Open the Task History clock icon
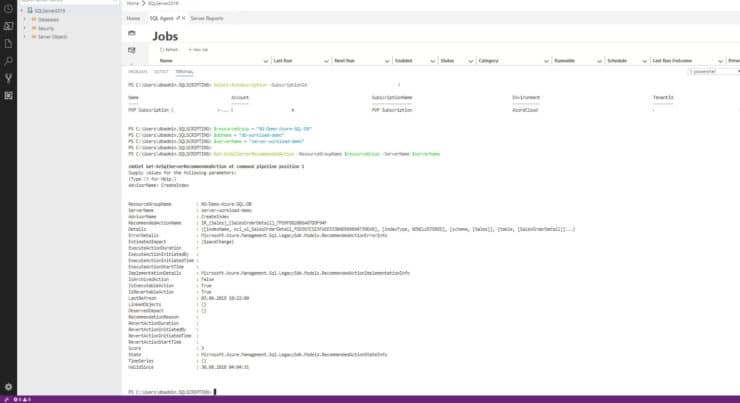The height and width of the screenshot is (403, 740). coord(8,6)
